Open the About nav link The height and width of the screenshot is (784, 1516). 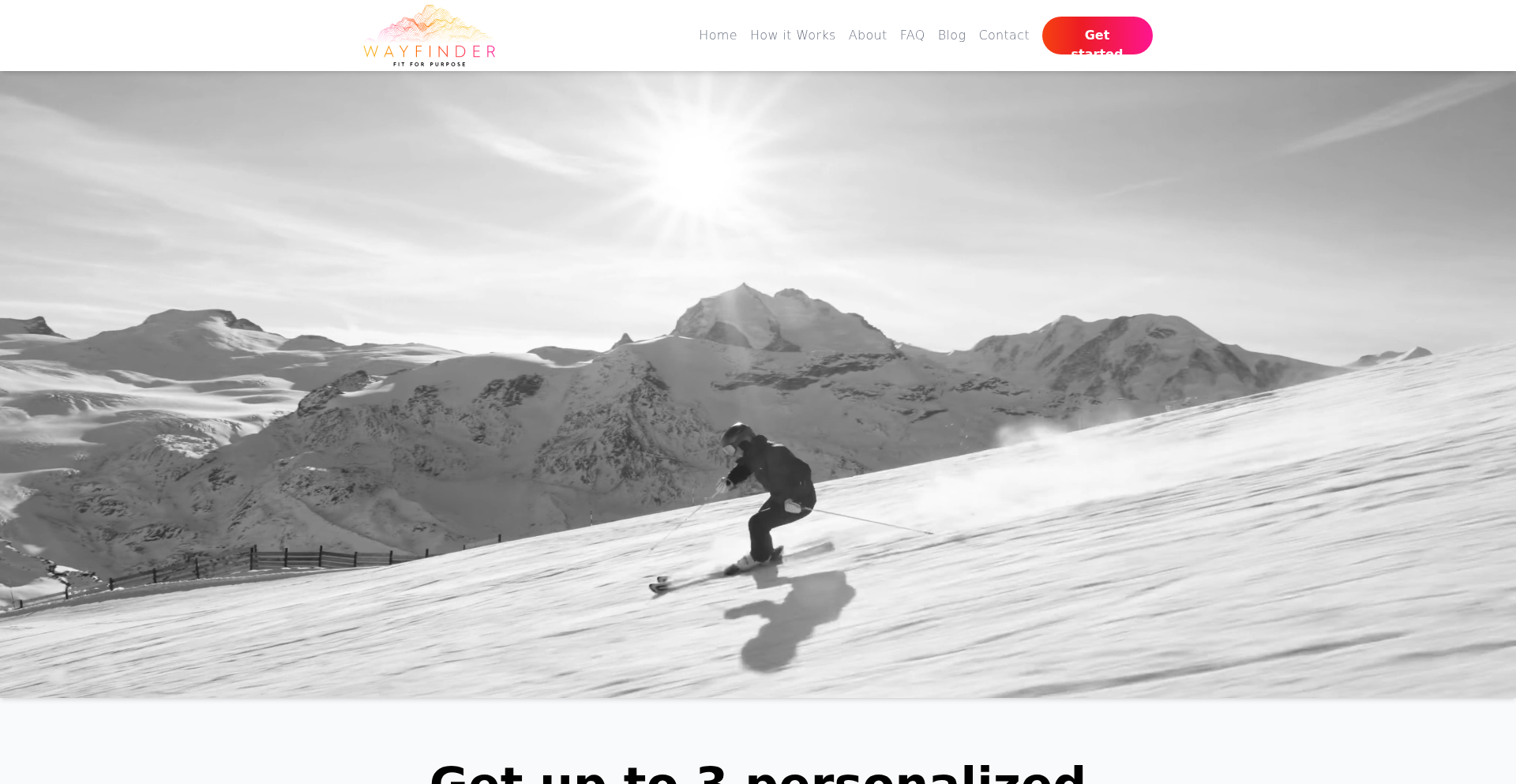(x=868, y=36)
